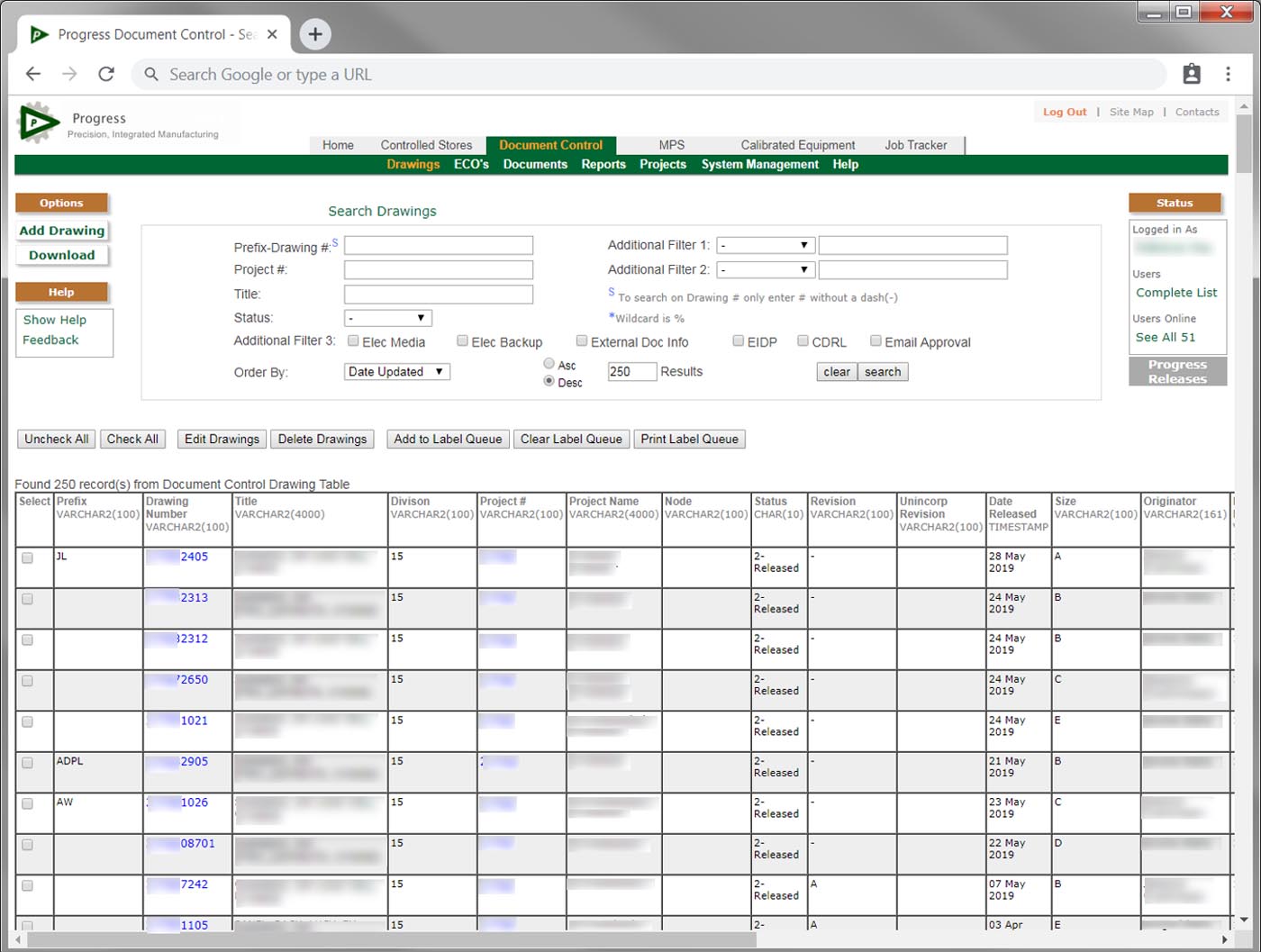Switch to Calibrated Equipment tab
Viewport: 1261px width, 952px height.
pos(797,145)
